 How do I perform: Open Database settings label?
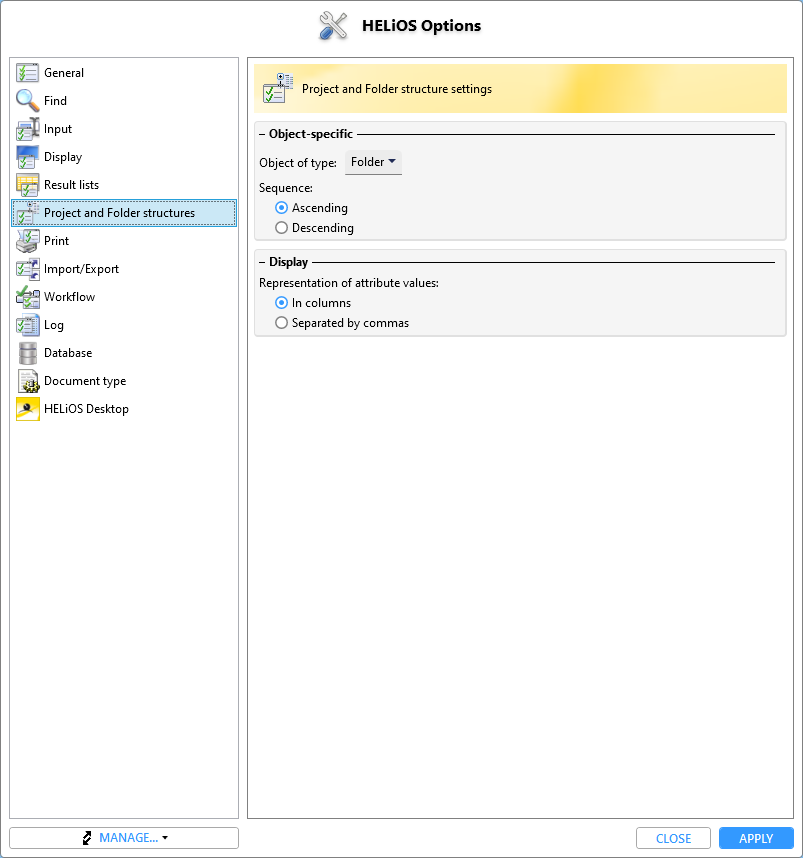68,353
